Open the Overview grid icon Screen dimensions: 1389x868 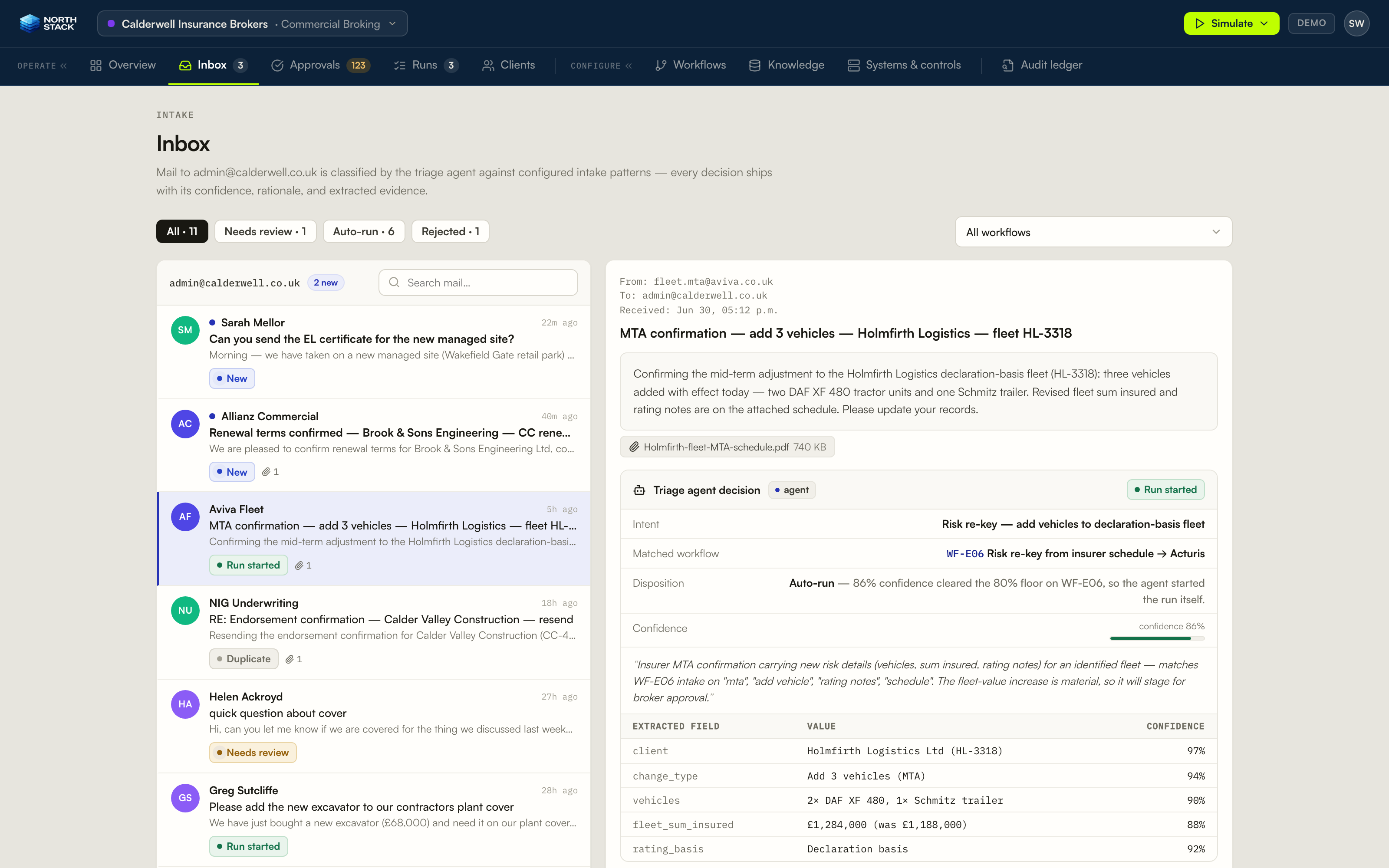[x=96, y=66]
